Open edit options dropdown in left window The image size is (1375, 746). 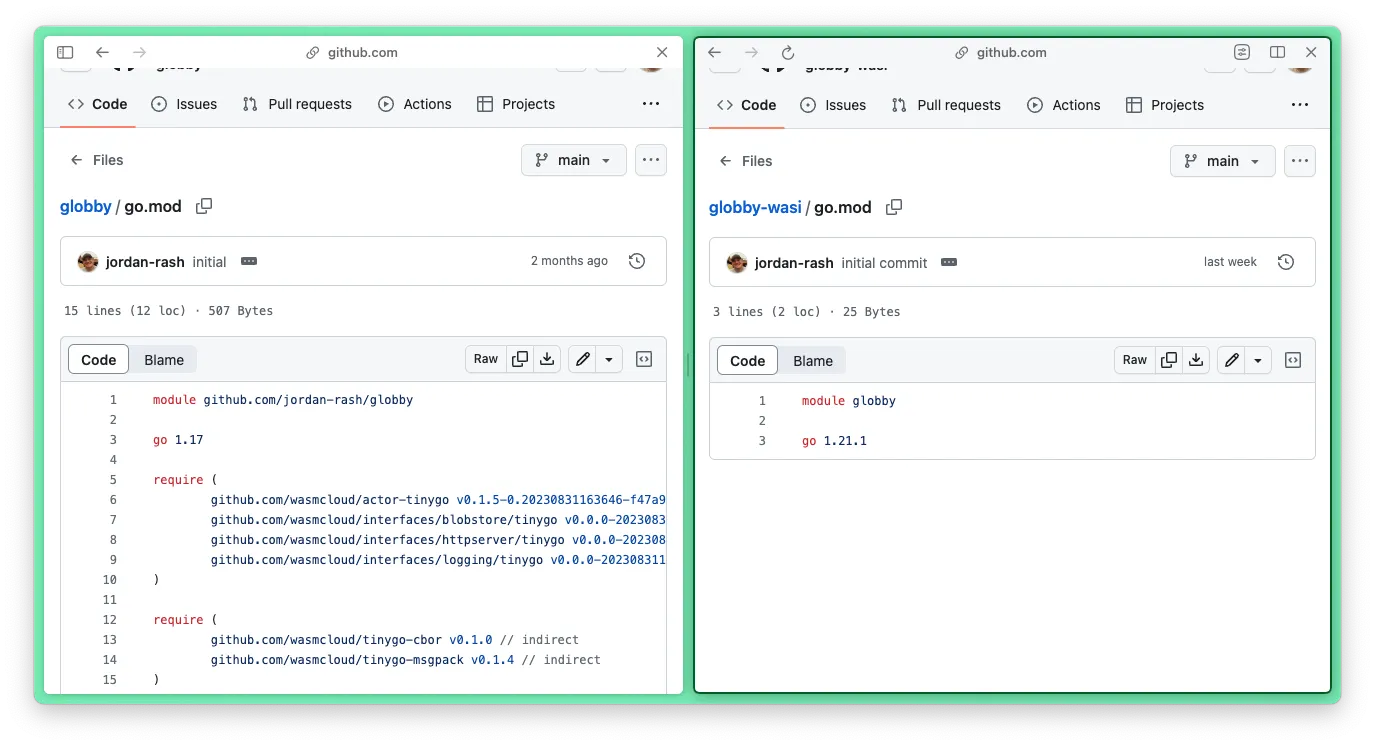(609, 359)
